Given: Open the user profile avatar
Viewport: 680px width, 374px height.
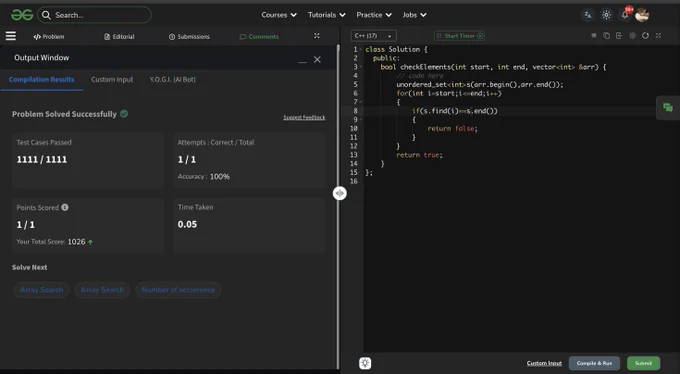Looking at the screenshot, I should click(642, 15).
